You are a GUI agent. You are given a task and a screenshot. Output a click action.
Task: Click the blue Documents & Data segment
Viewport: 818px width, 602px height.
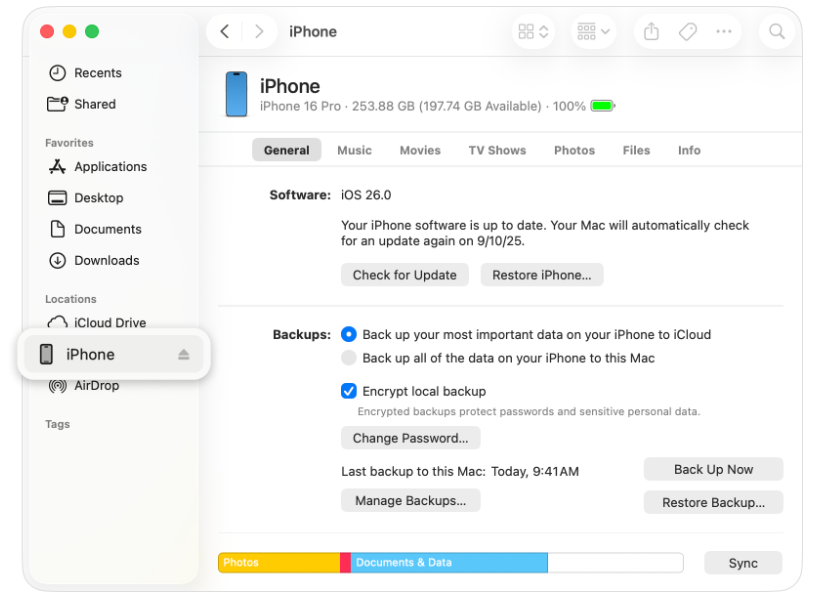pos(449,563)
